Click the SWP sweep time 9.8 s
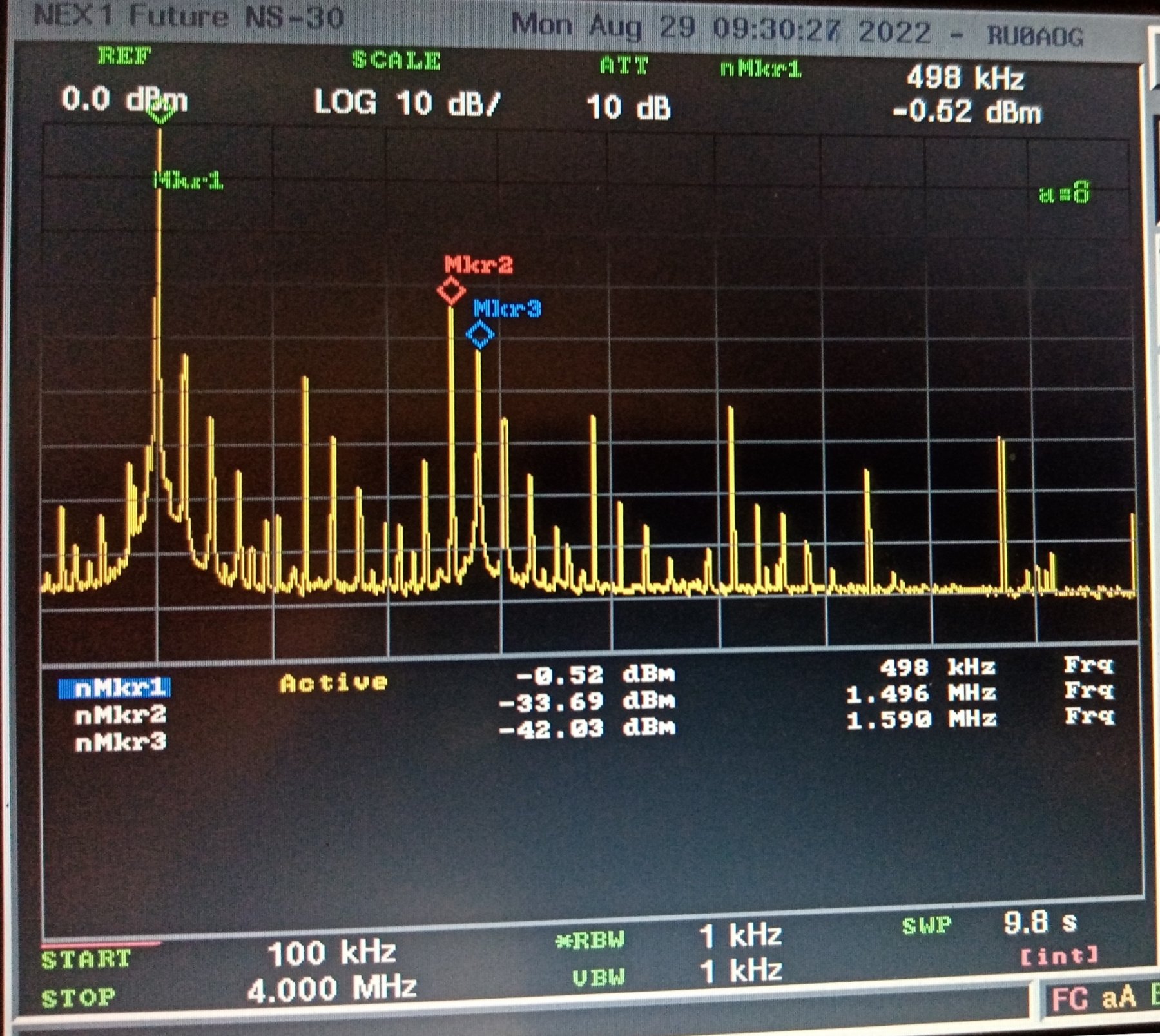 tap(1039, 923)
